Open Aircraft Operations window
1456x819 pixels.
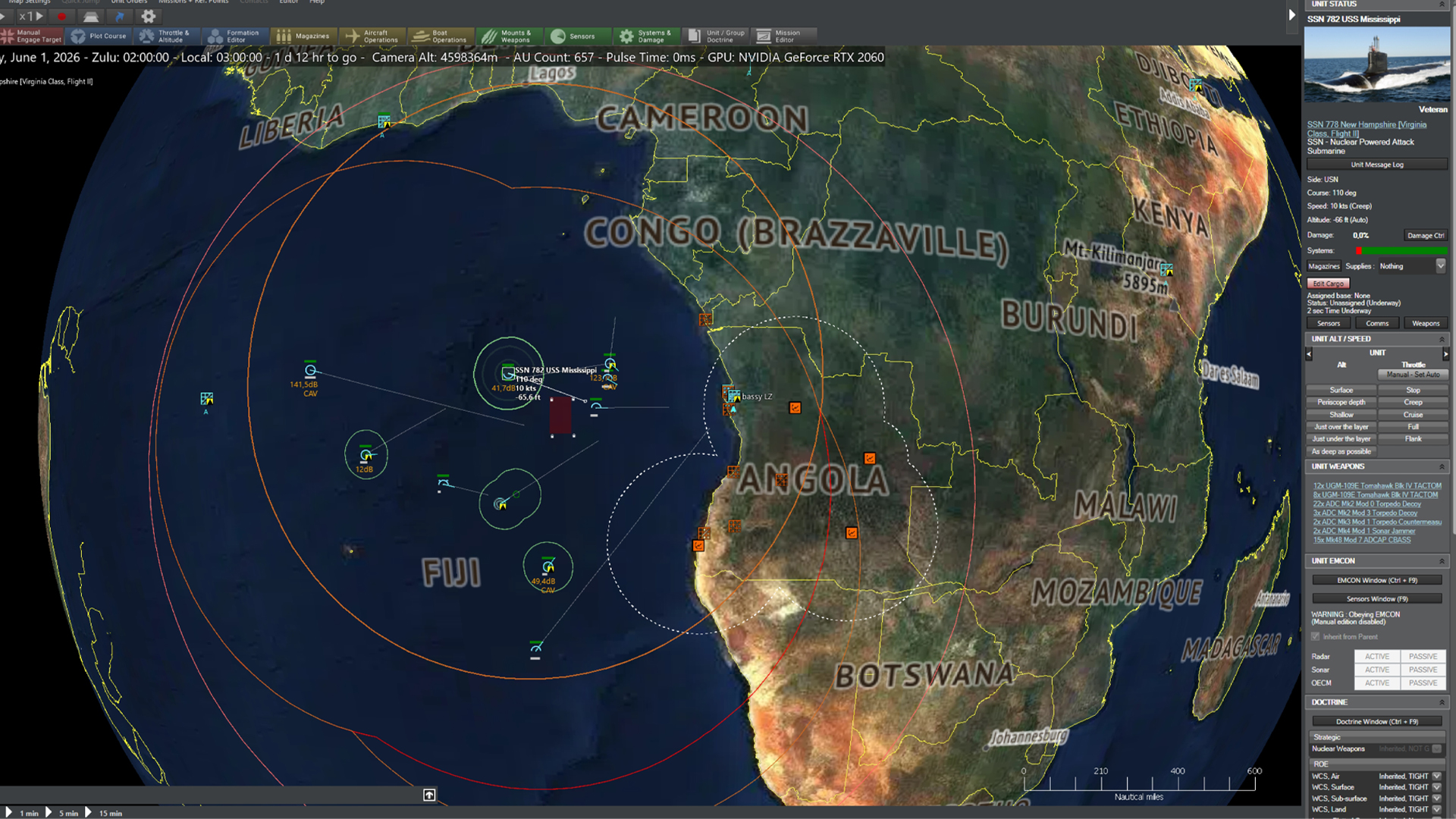(x=372, y=36)
